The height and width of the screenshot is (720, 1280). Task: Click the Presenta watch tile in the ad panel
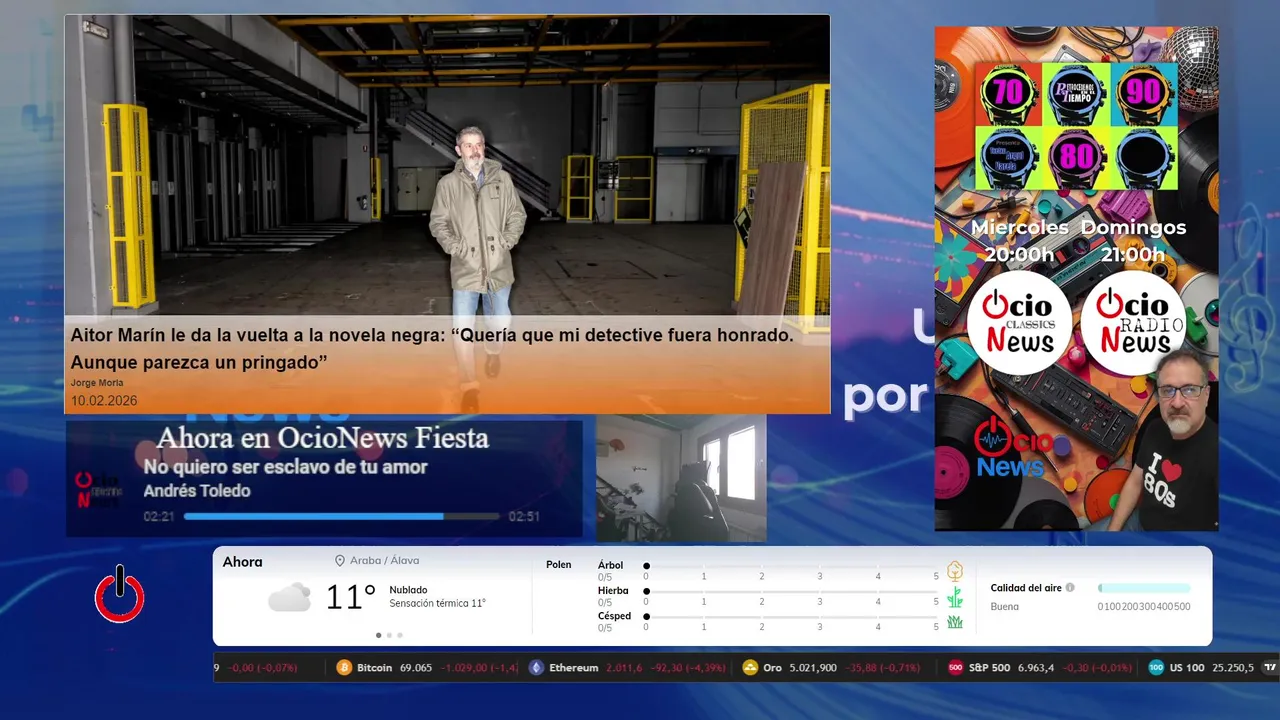(1008, 158)
